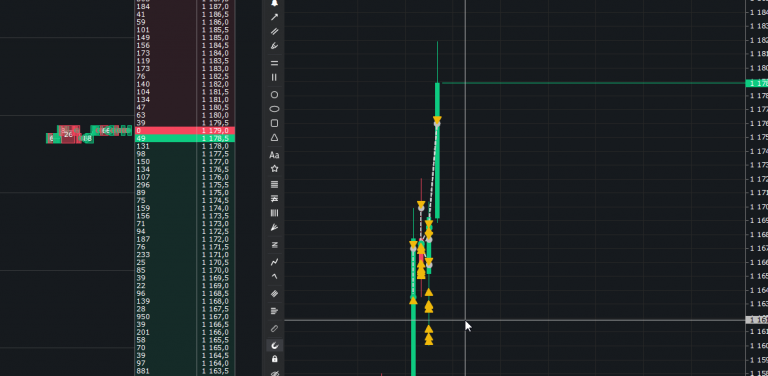
Task: Select the strikethrough lines retracement tool
Action: pyautogui.click(x=274, y=199)
